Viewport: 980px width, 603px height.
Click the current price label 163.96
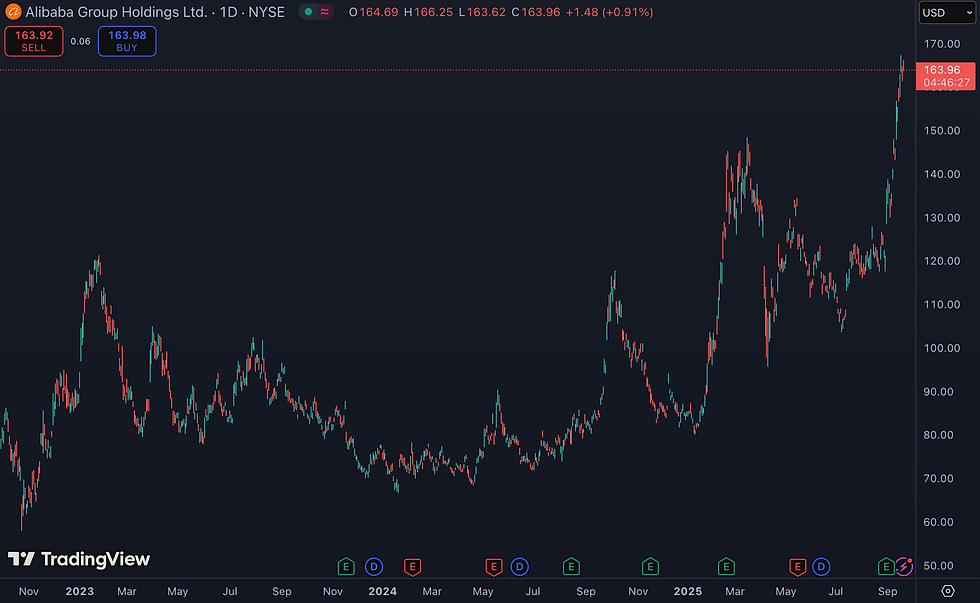click(x=946, y=76)
